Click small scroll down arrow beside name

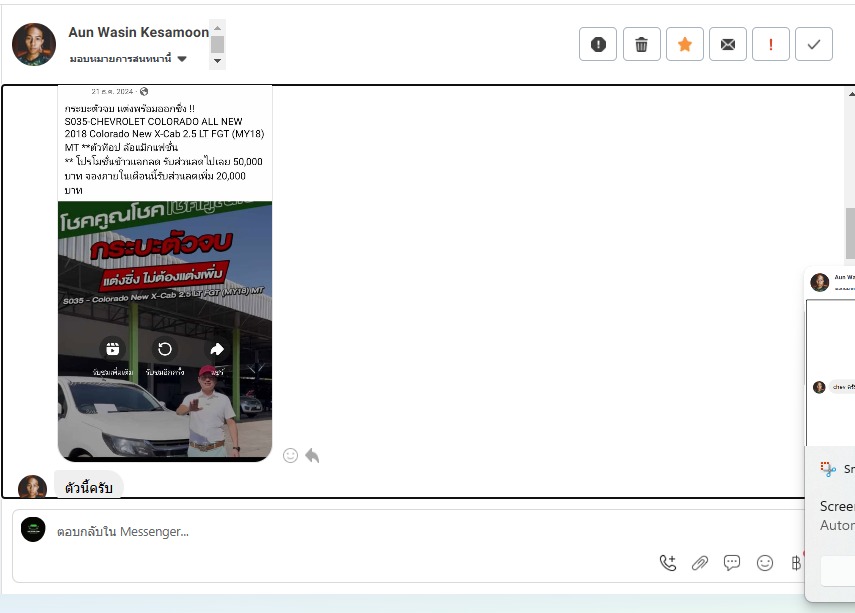coord(217,61)
